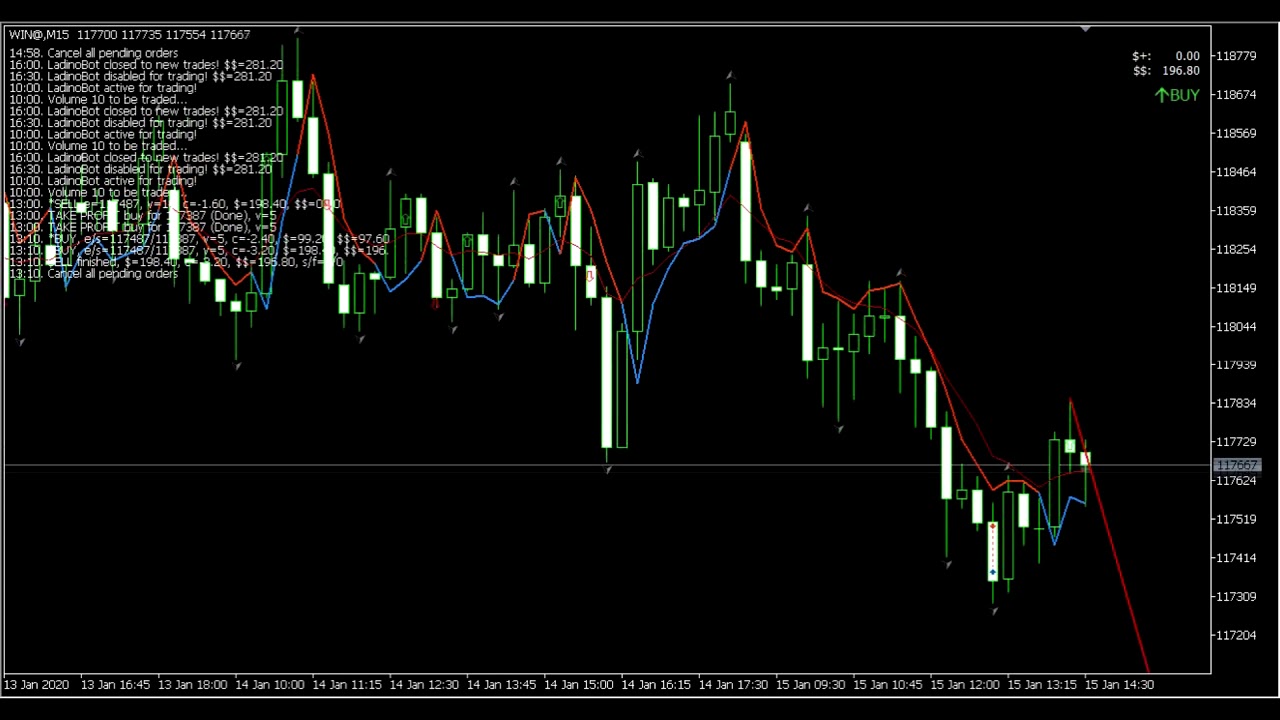Click the '$+: 0.00' profit readout

(x=1165, y=57)
